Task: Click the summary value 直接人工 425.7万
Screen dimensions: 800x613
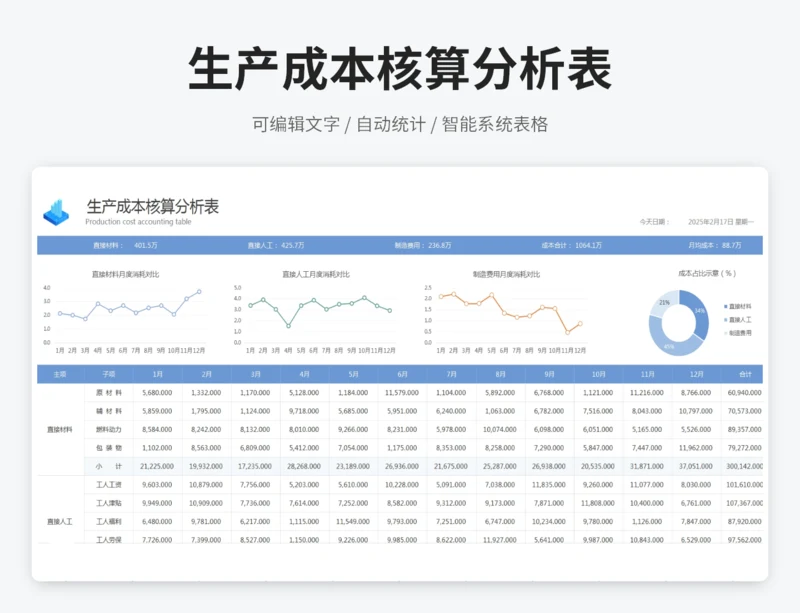Action: pos(276,246)
